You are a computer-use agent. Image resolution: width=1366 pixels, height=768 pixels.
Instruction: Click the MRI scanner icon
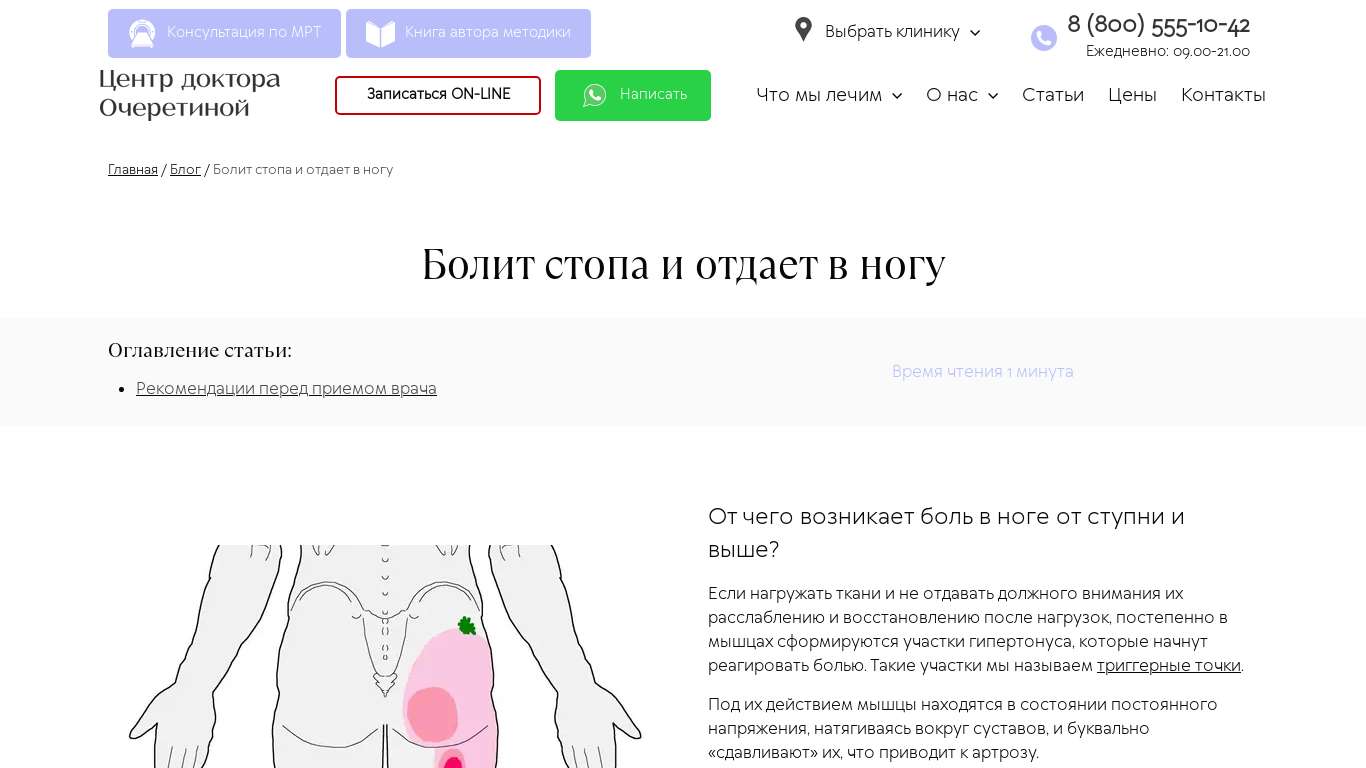click(142, 34)
